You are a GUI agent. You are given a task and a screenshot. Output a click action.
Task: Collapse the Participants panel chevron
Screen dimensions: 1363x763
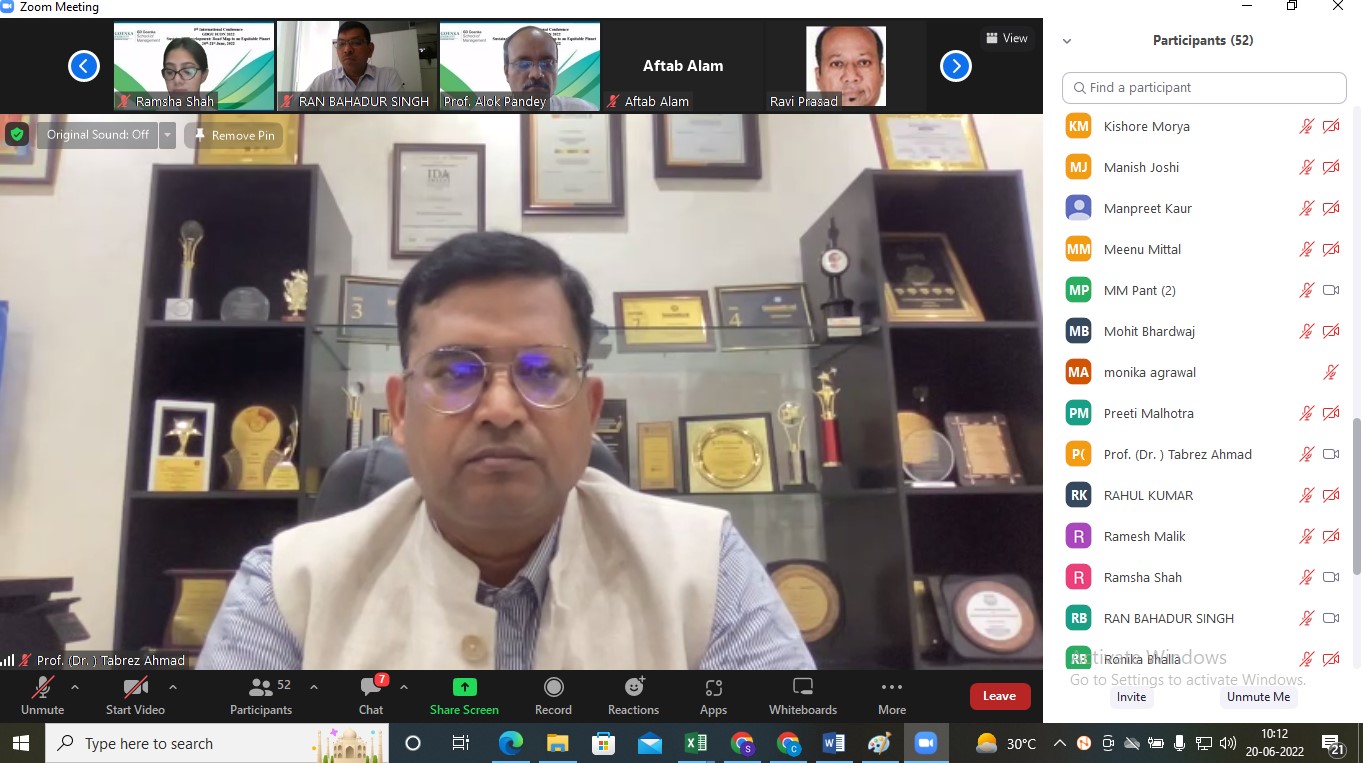tap(1067, 41)
